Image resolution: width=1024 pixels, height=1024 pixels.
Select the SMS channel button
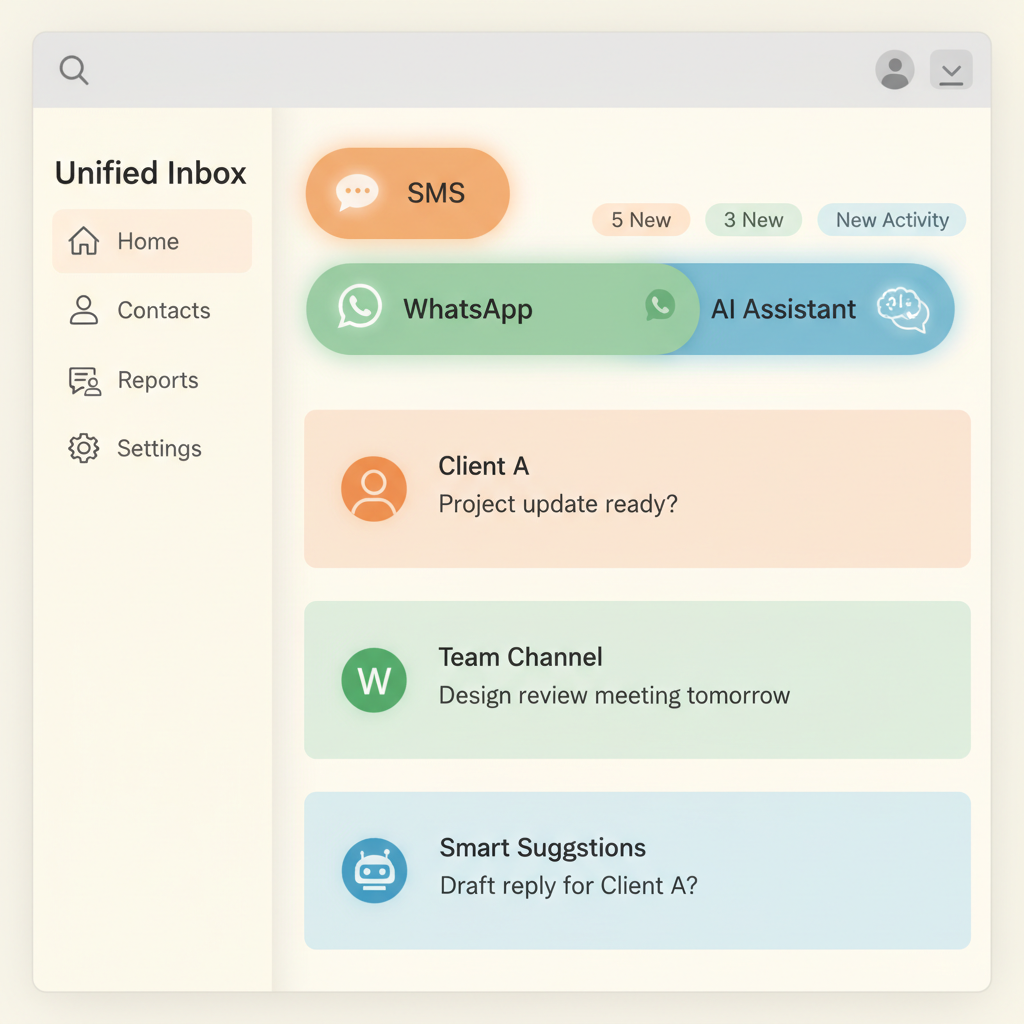[x=408, y=193]
